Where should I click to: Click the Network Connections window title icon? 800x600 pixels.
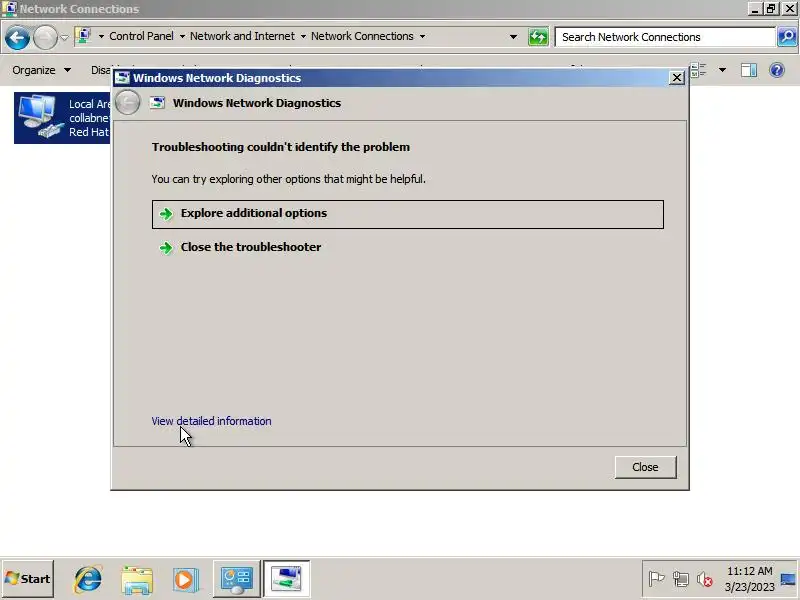(x=9, y=9)
